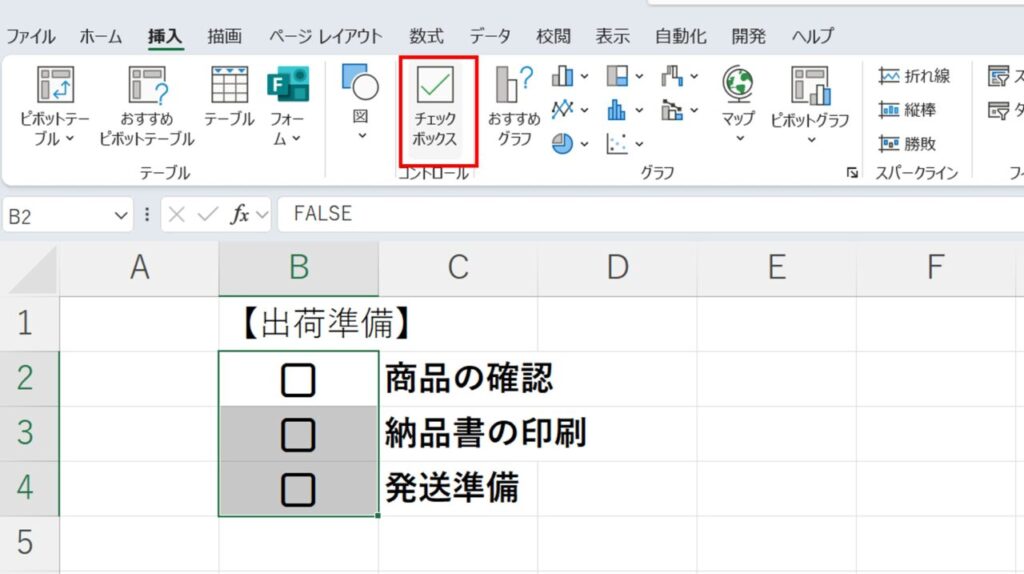Image resolution: width=1024 pixels, height=574 pixels.
Task: Open the Maps (マップ) chart tool
Action: pos(739,104)
